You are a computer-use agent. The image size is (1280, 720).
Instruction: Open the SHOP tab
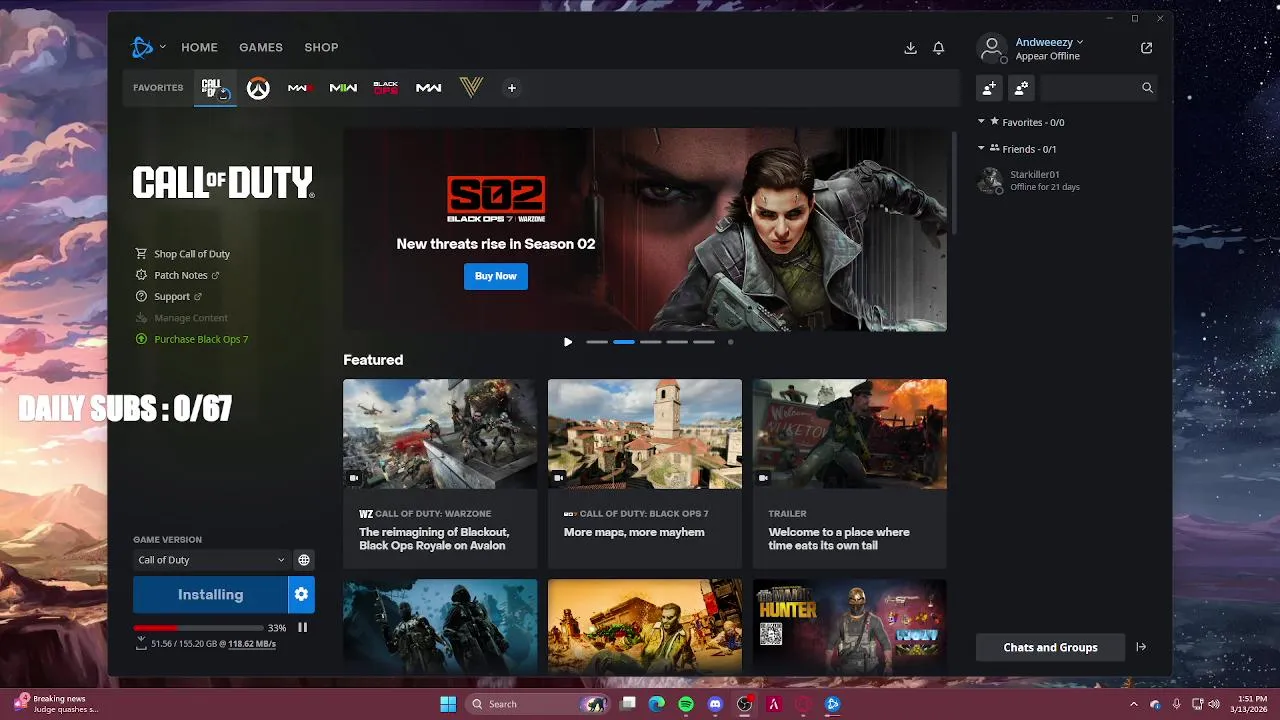pos(321,47)
